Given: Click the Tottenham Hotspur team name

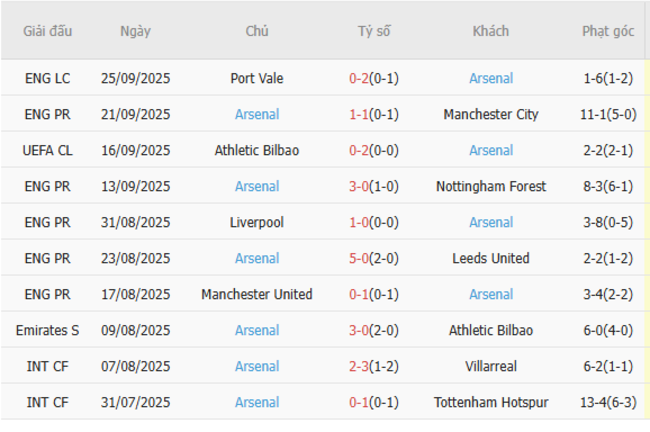Looking at the screenshot, I should 490,402.
